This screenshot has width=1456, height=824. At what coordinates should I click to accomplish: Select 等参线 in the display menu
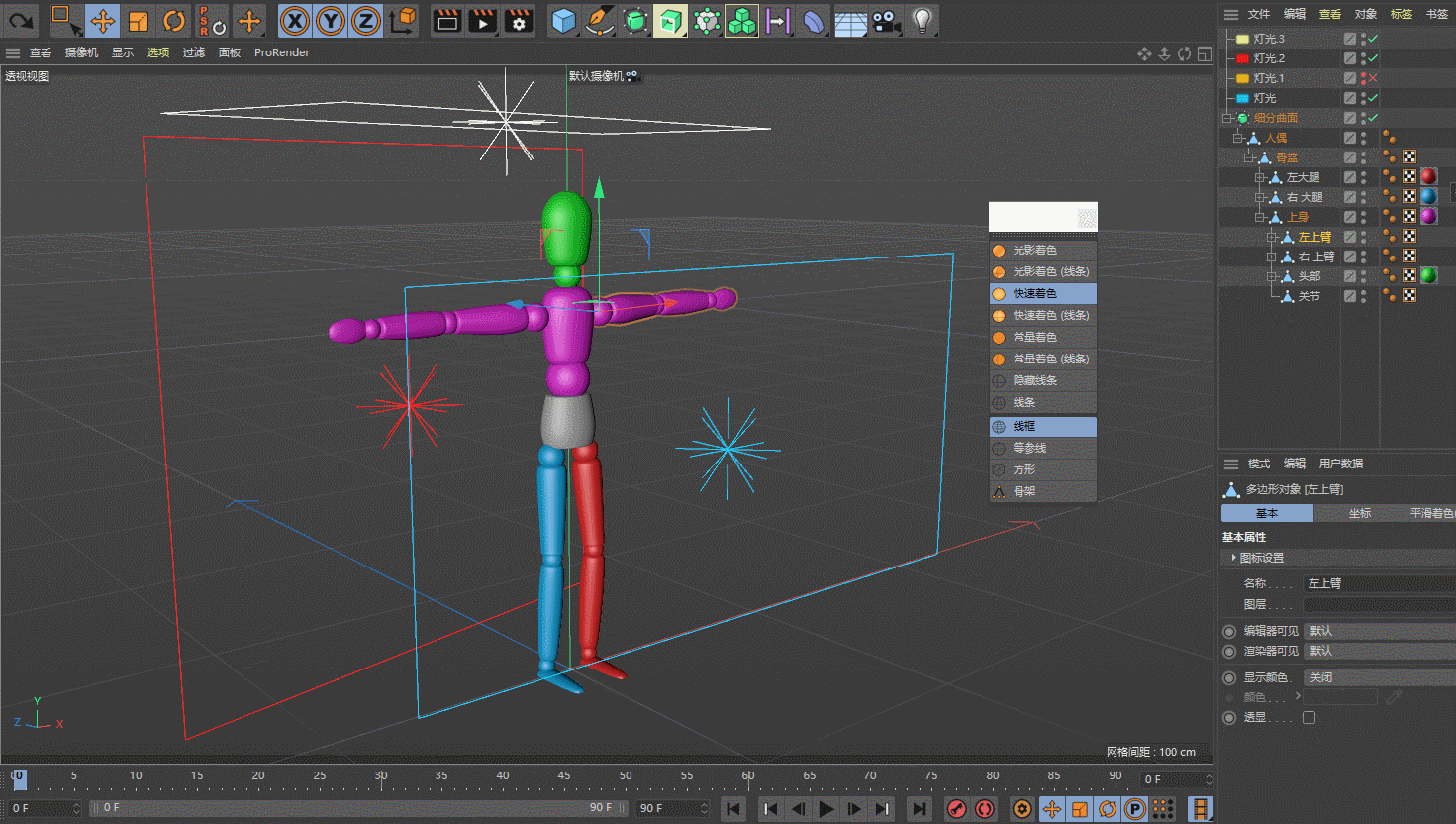click(1043, 448)
